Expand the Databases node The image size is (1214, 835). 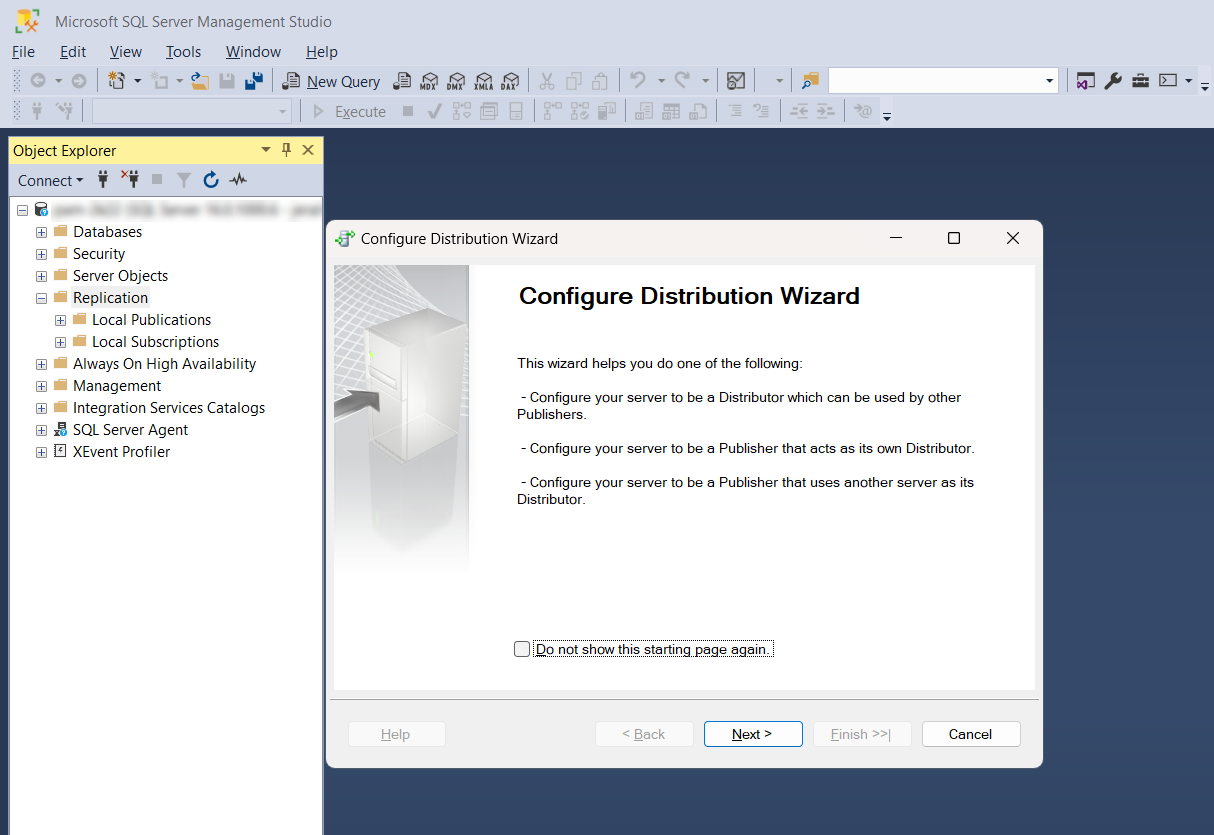pos(40,231)
